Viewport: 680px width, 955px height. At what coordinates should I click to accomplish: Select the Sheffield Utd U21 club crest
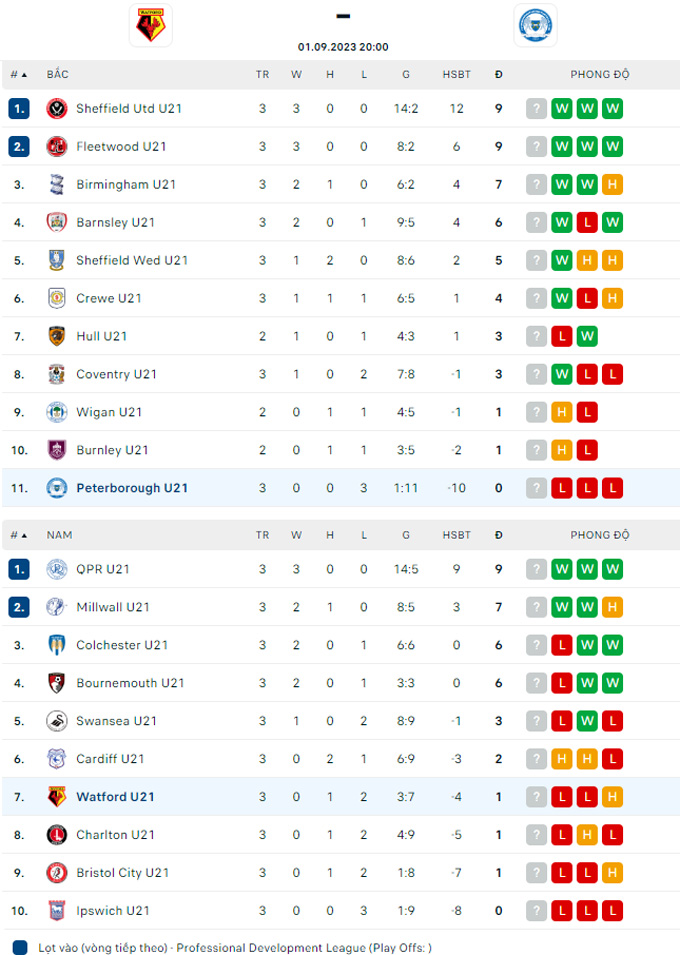point(58,109)
